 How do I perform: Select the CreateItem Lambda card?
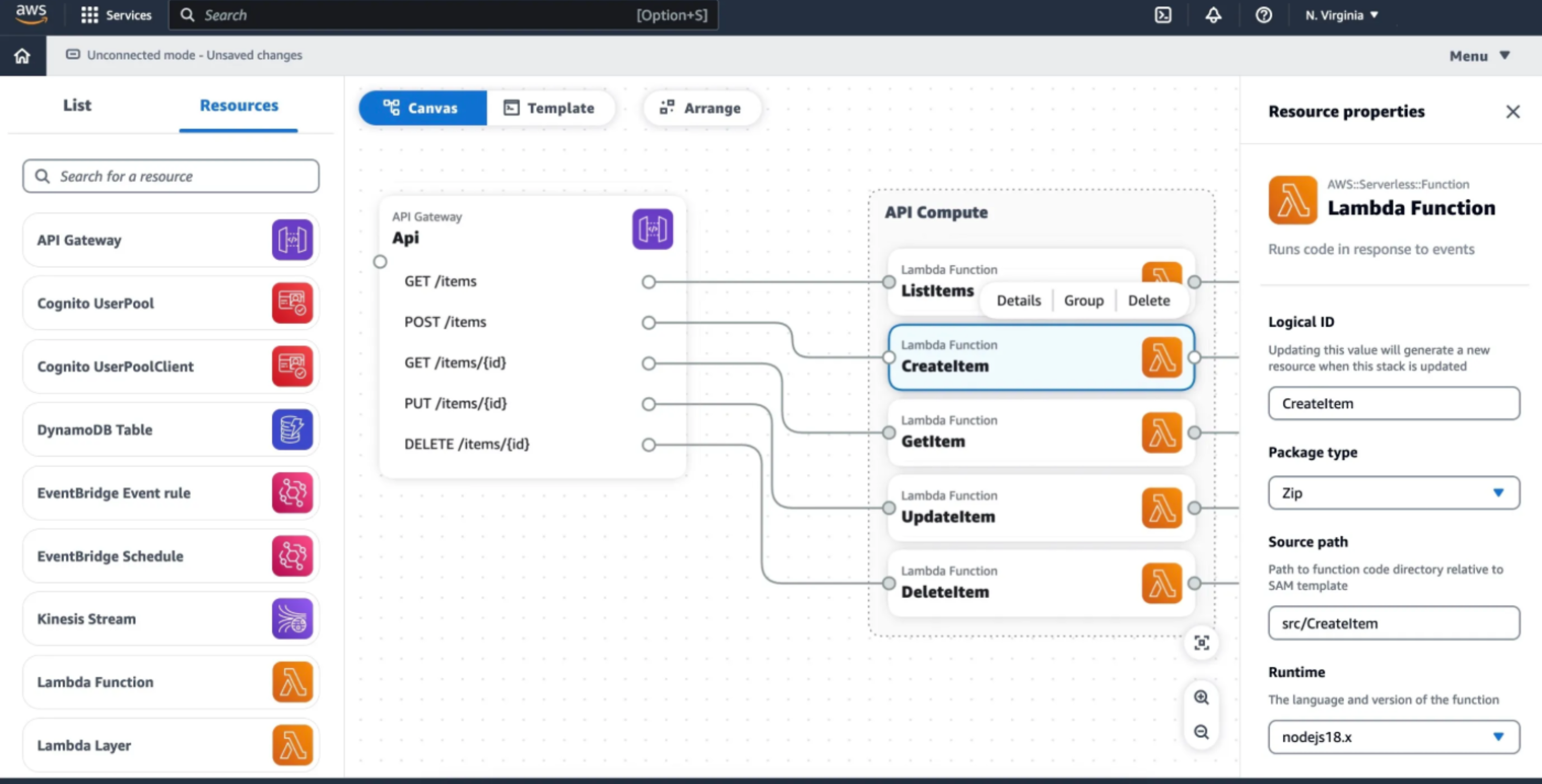(x=1041, y=358)
